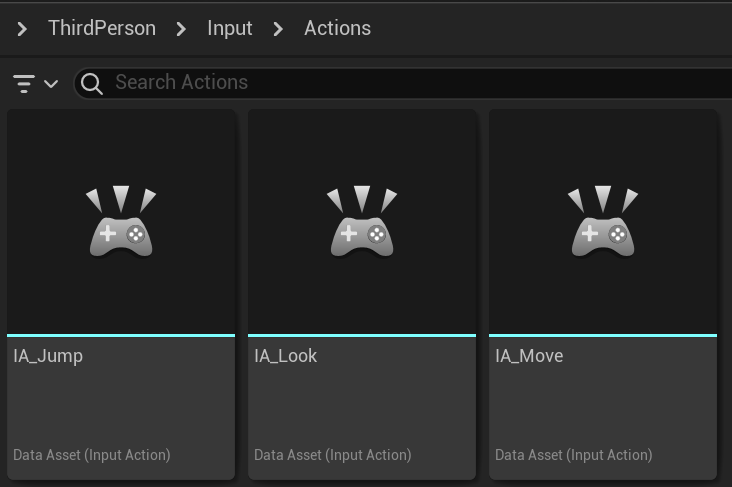This screenshot has width=732, height=487.
Task: Click the IA_Move asset name
Action: click(529, 356)
